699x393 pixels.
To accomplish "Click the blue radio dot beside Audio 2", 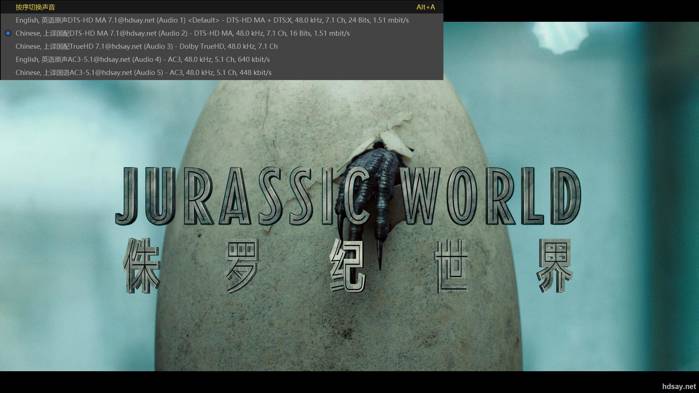I will tap(8, 33).
